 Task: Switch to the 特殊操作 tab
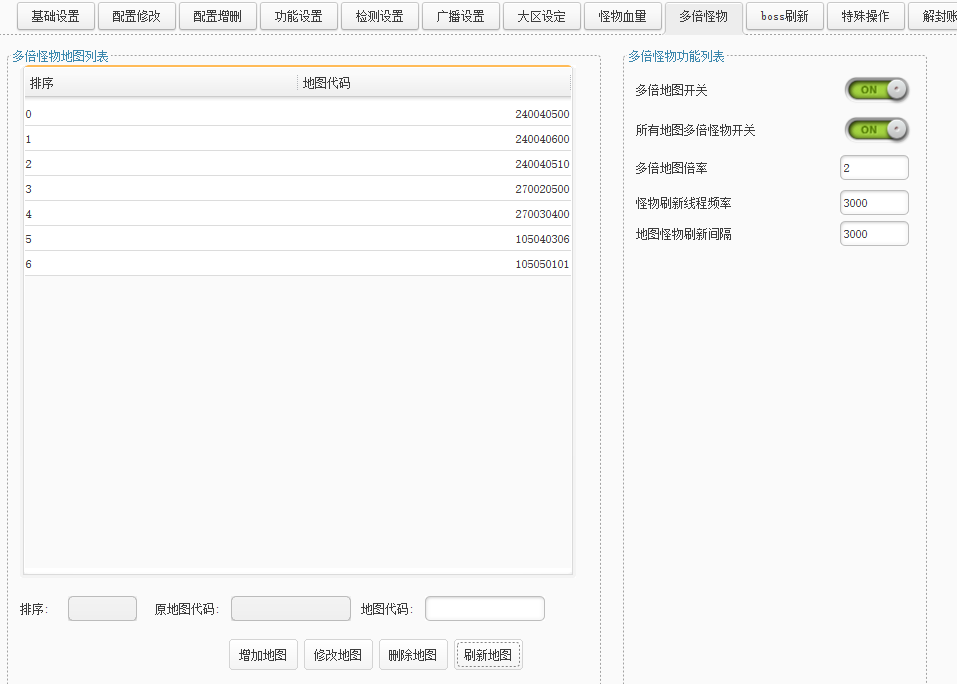tap(865, 16)
